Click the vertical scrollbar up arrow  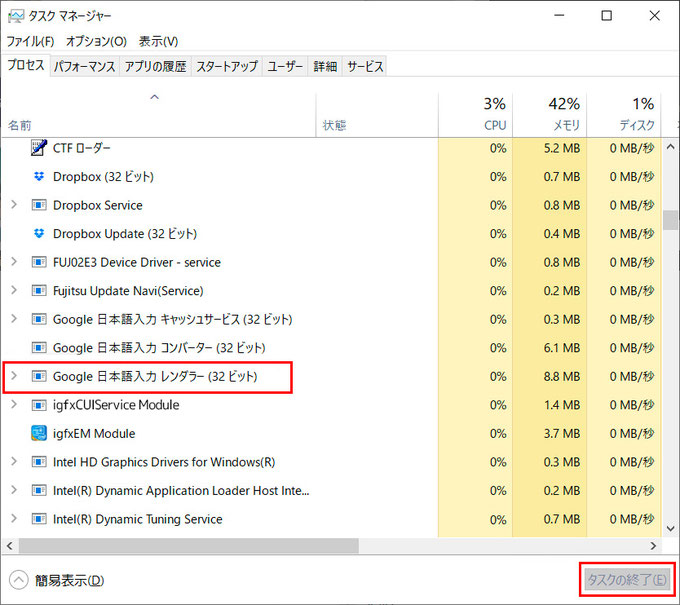(670, 147)
